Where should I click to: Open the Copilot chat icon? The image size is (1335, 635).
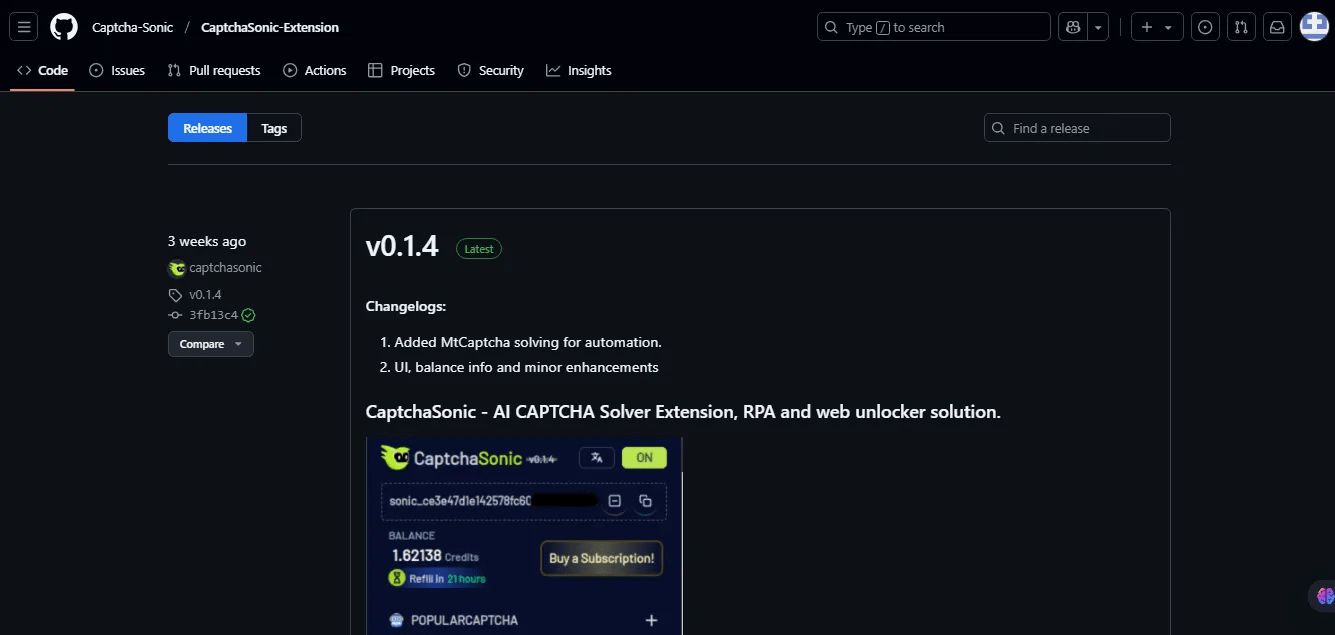click(1073, 27)
